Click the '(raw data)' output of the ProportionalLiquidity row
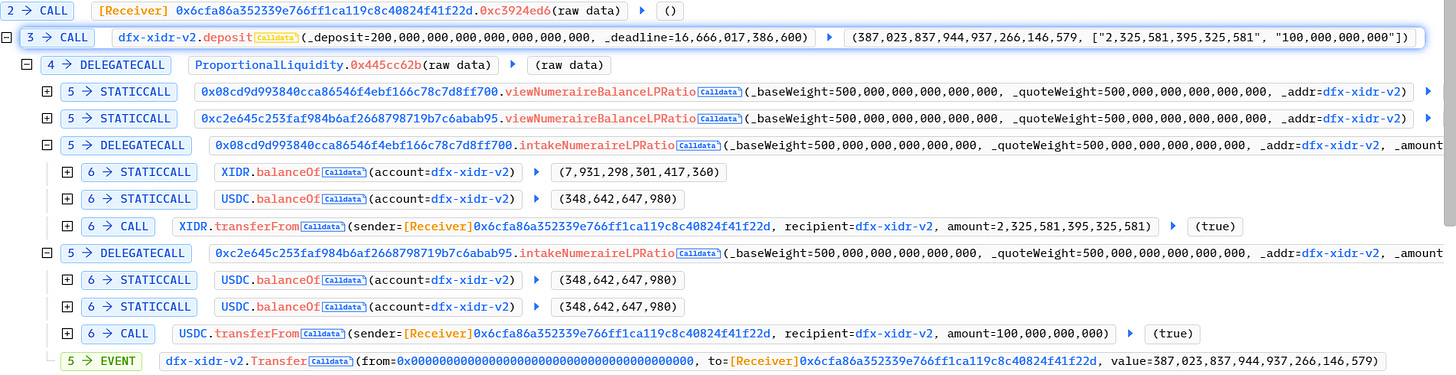This screenshot has width=1456, height=375. (x=569, y=65)
